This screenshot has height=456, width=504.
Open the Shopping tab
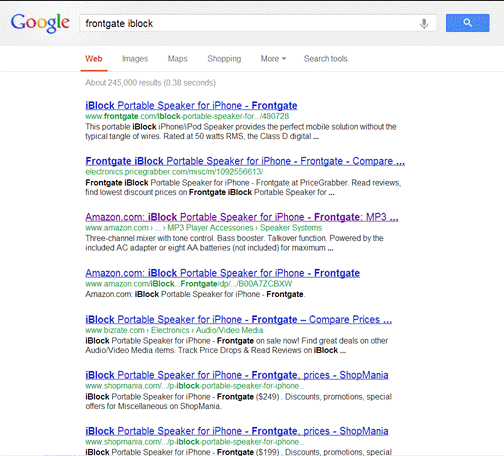224,59
